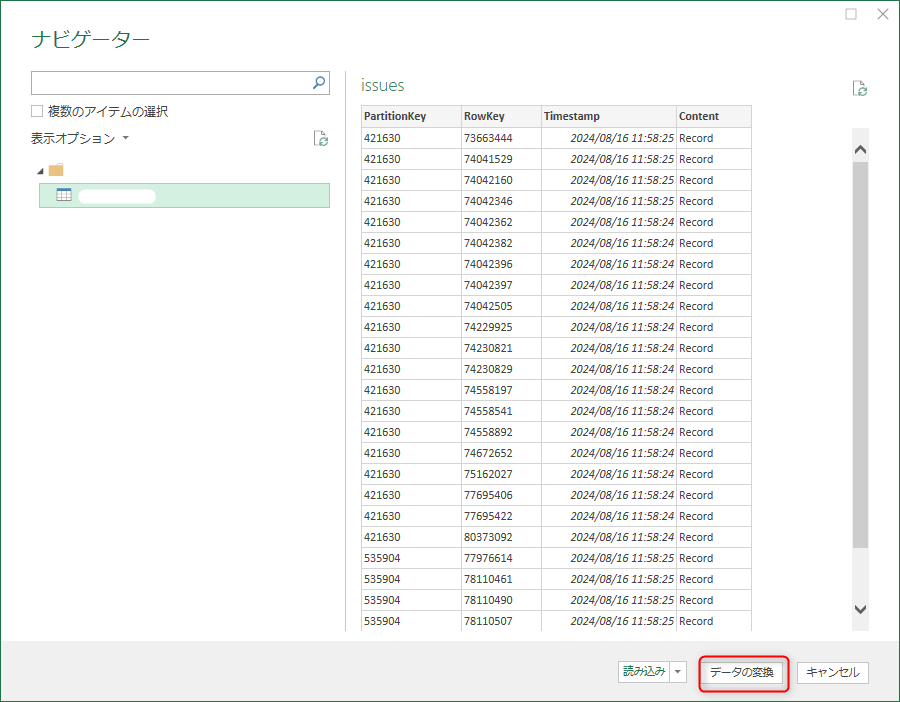Image resolution: width=900 pixels, height=702 pixels.
Task: Click Record cell in row 80373092
Action: click(x=714, y=537)
